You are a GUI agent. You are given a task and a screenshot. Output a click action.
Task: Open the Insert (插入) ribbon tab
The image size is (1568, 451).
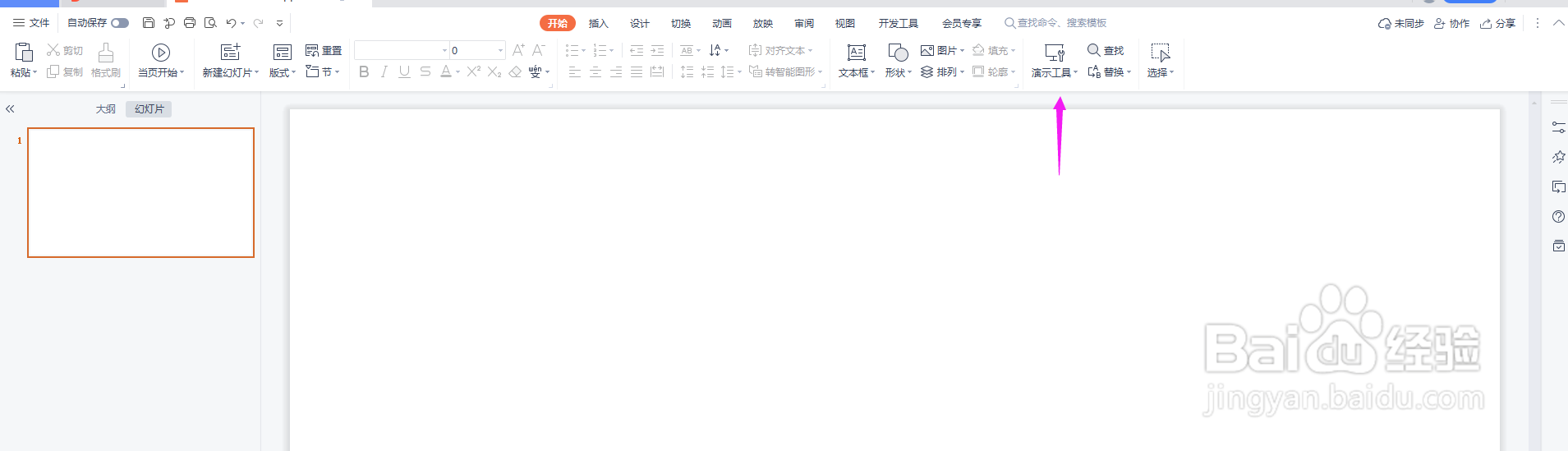pos(599,23)
